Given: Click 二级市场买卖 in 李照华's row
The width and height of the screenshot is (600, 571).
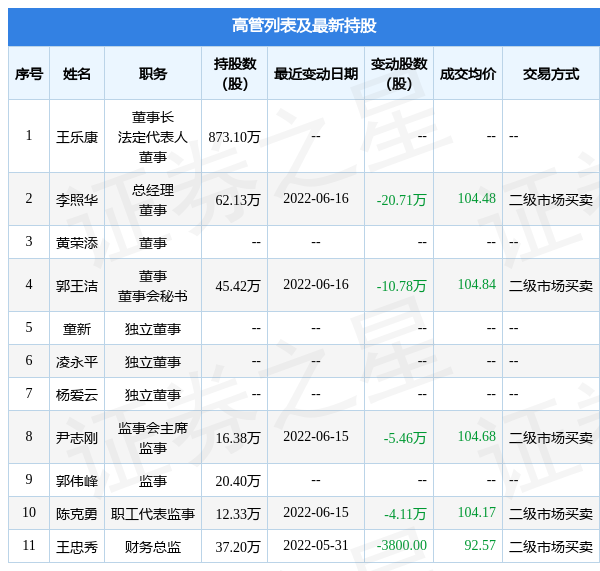Looking at the screenshot, I should pos(551,200).
